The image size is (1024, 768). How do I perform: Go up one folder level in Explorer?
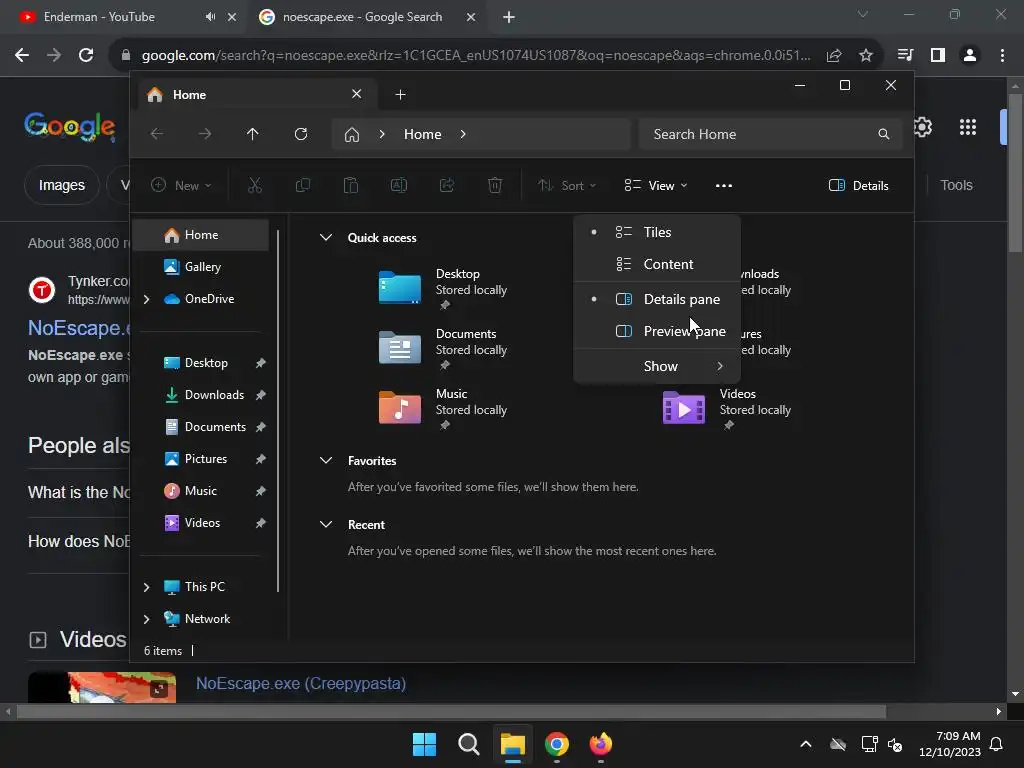pos(253,134)
